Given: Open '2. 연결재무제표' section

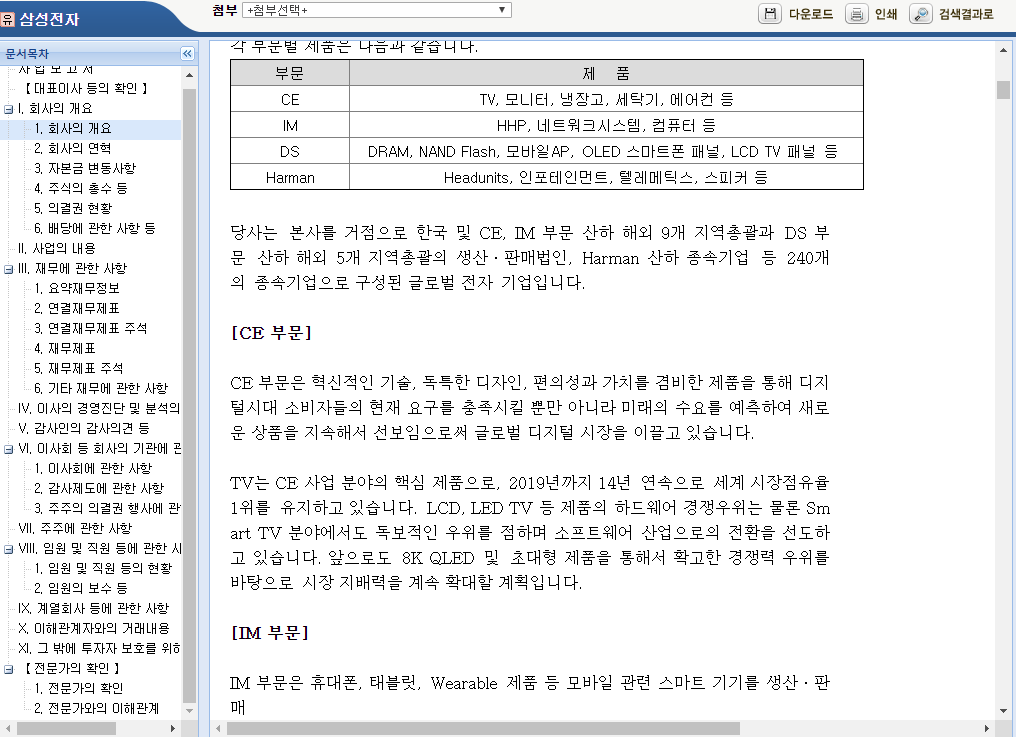Looking at the screenshot, I should [76, 309].
